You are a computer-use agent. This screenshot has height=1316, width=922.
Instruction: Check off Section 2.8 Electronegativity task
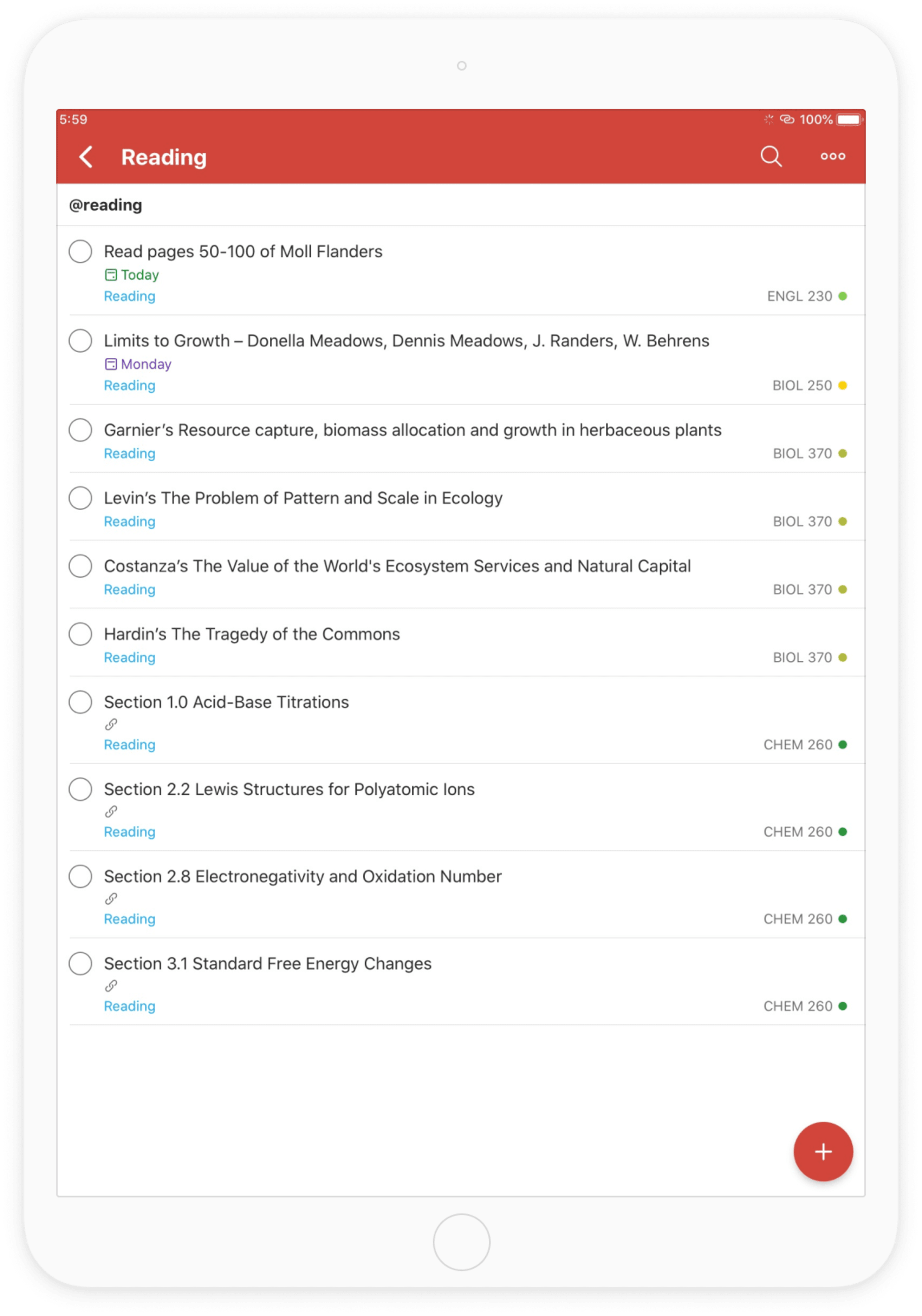click(80, 876)
